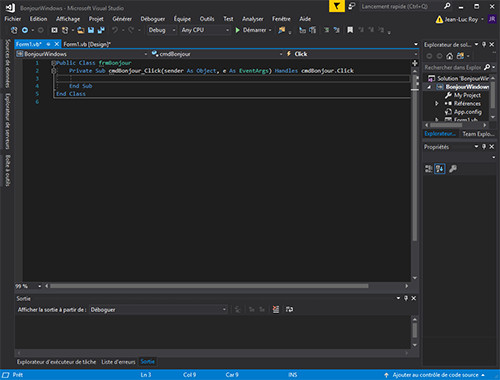Click the Save All toolbar icon
500x380 pixels.
tap(101, 30)
